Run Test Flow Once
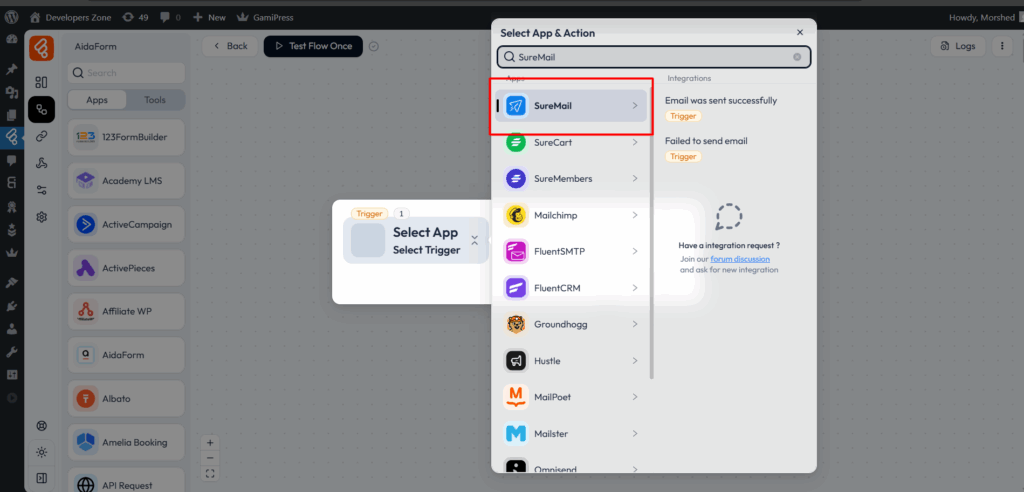Image resolution: width=1024 pixels, height=492 pixels. 313,46
